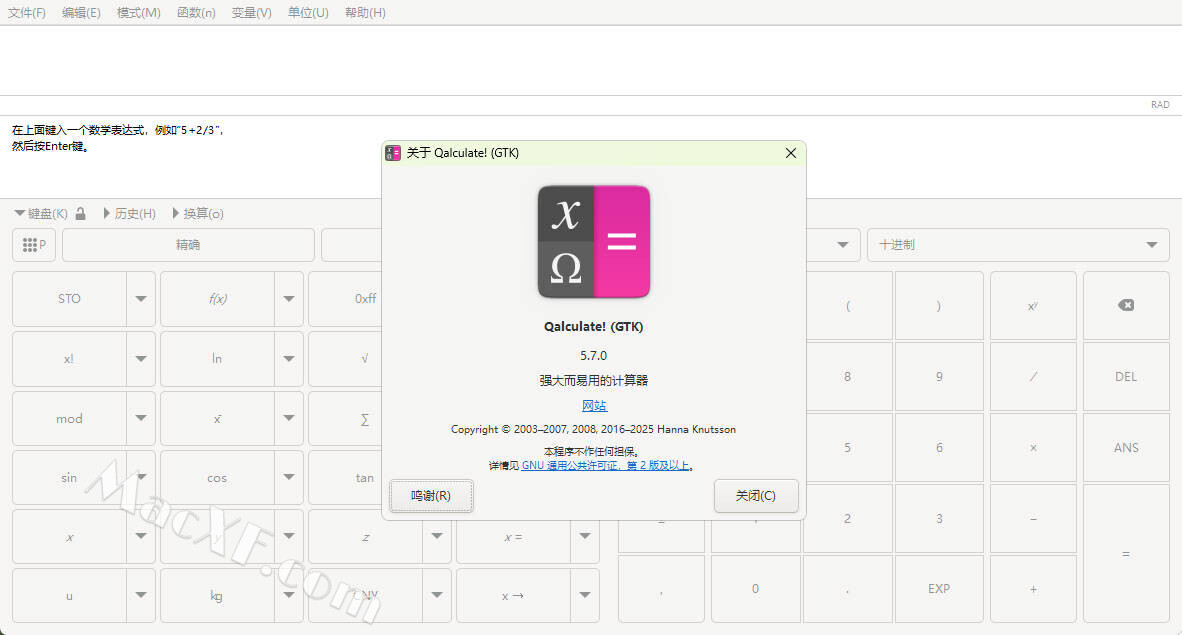This screenshot has height=635, width=1182.
Task: Open the 十进制 number base dropdown
Action: pyautogui.click(x=1018, y=245)
